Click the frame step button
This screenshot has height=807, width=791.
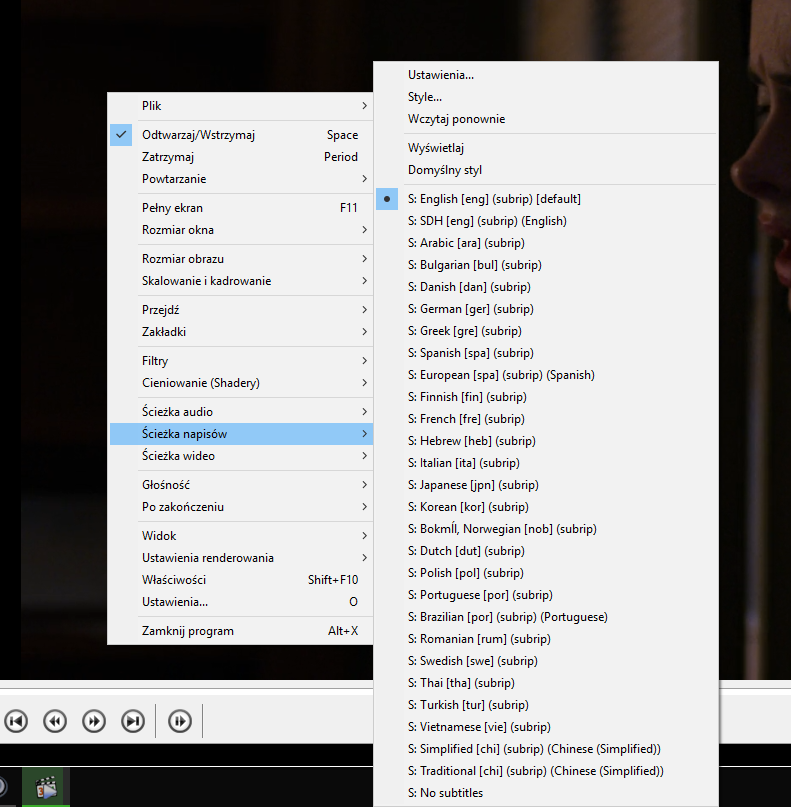(x=180, y=720)
